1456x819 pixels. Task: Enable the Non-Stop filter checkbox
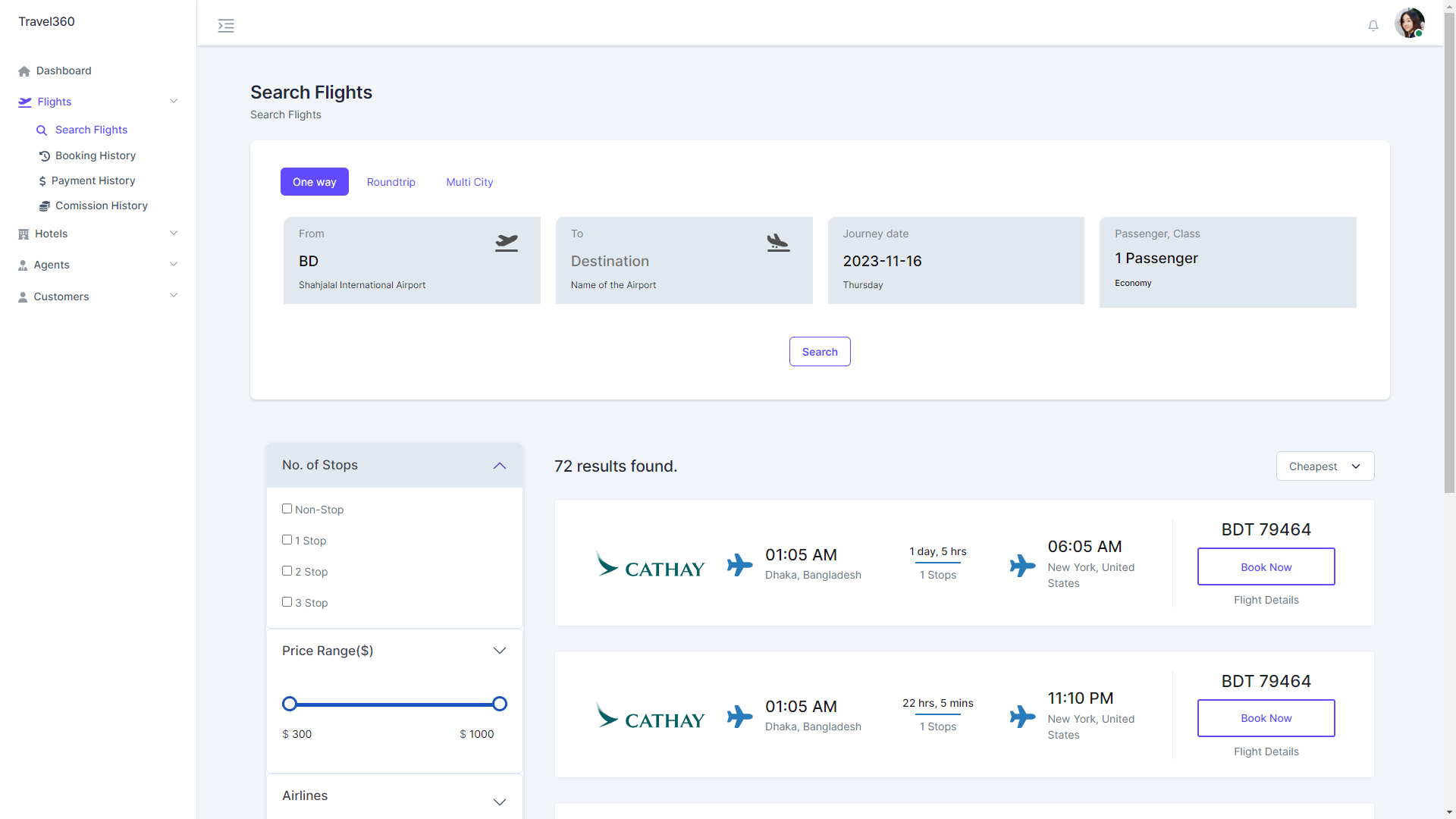(287, 509)
